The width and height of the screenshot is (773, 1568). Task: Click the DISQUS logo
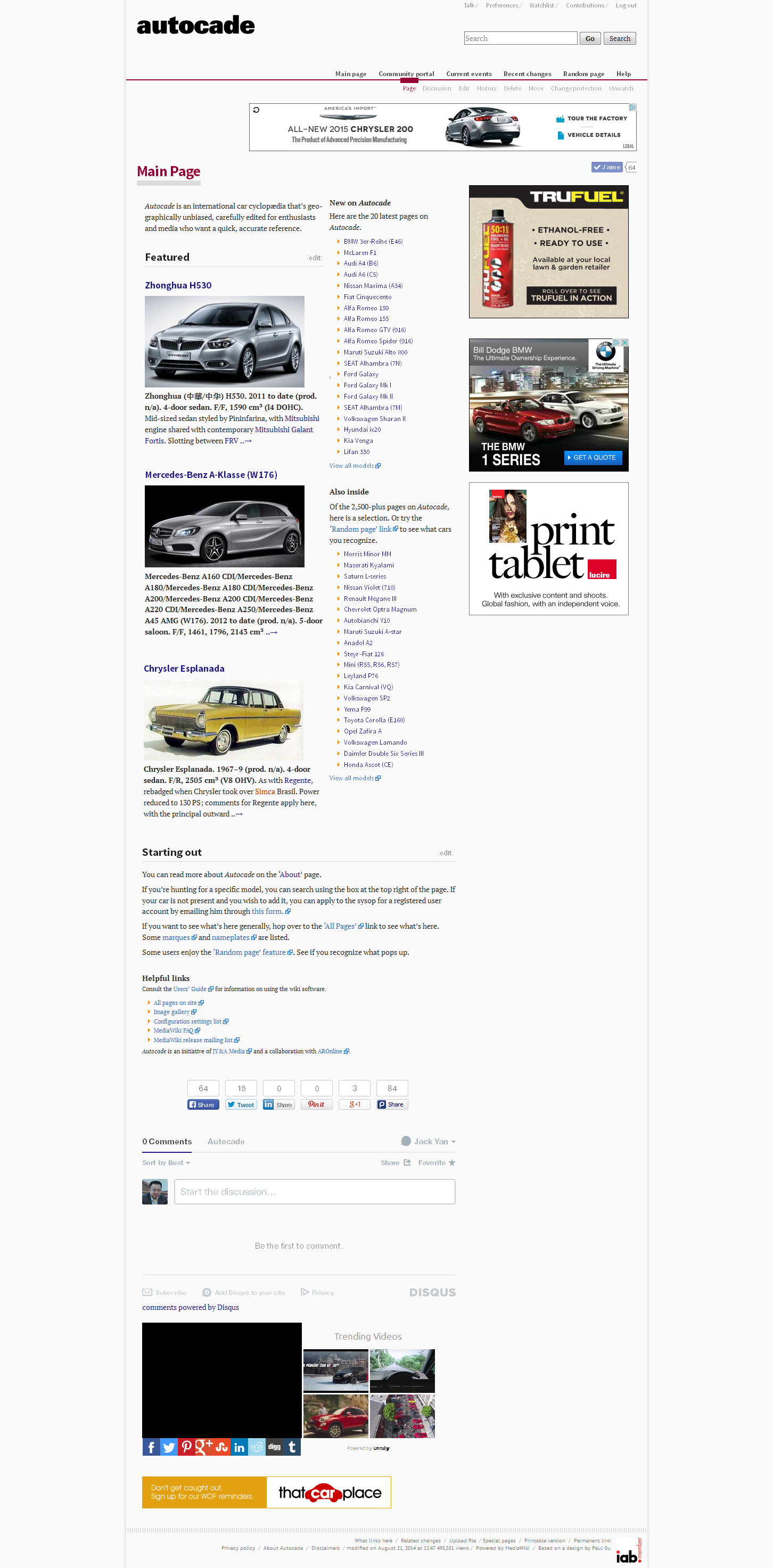point(432,1292)
